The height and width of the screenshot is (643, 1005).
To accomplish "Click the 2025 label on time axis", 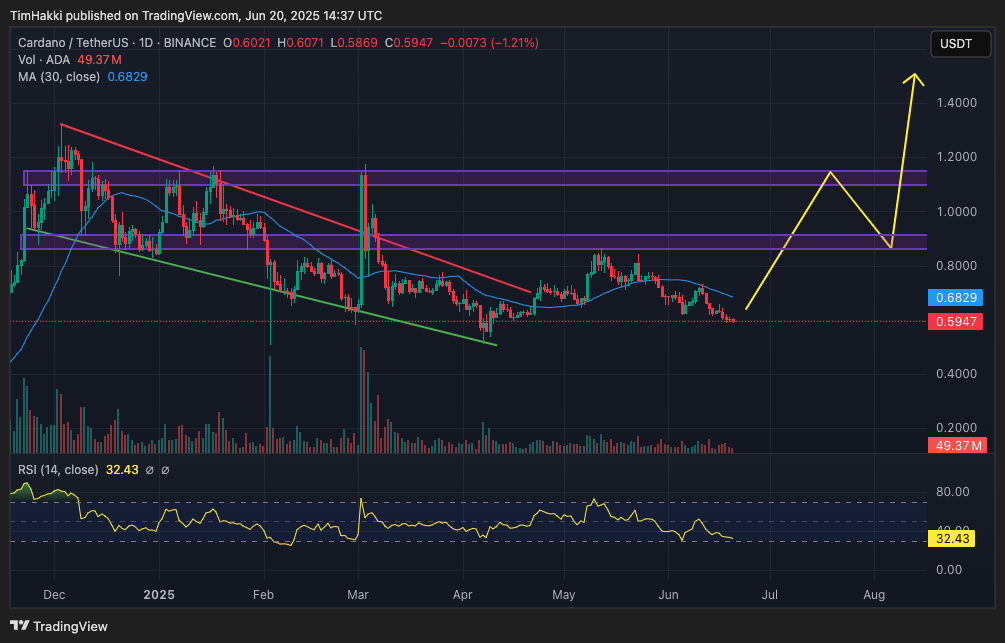I will click(x=159, y=595).
